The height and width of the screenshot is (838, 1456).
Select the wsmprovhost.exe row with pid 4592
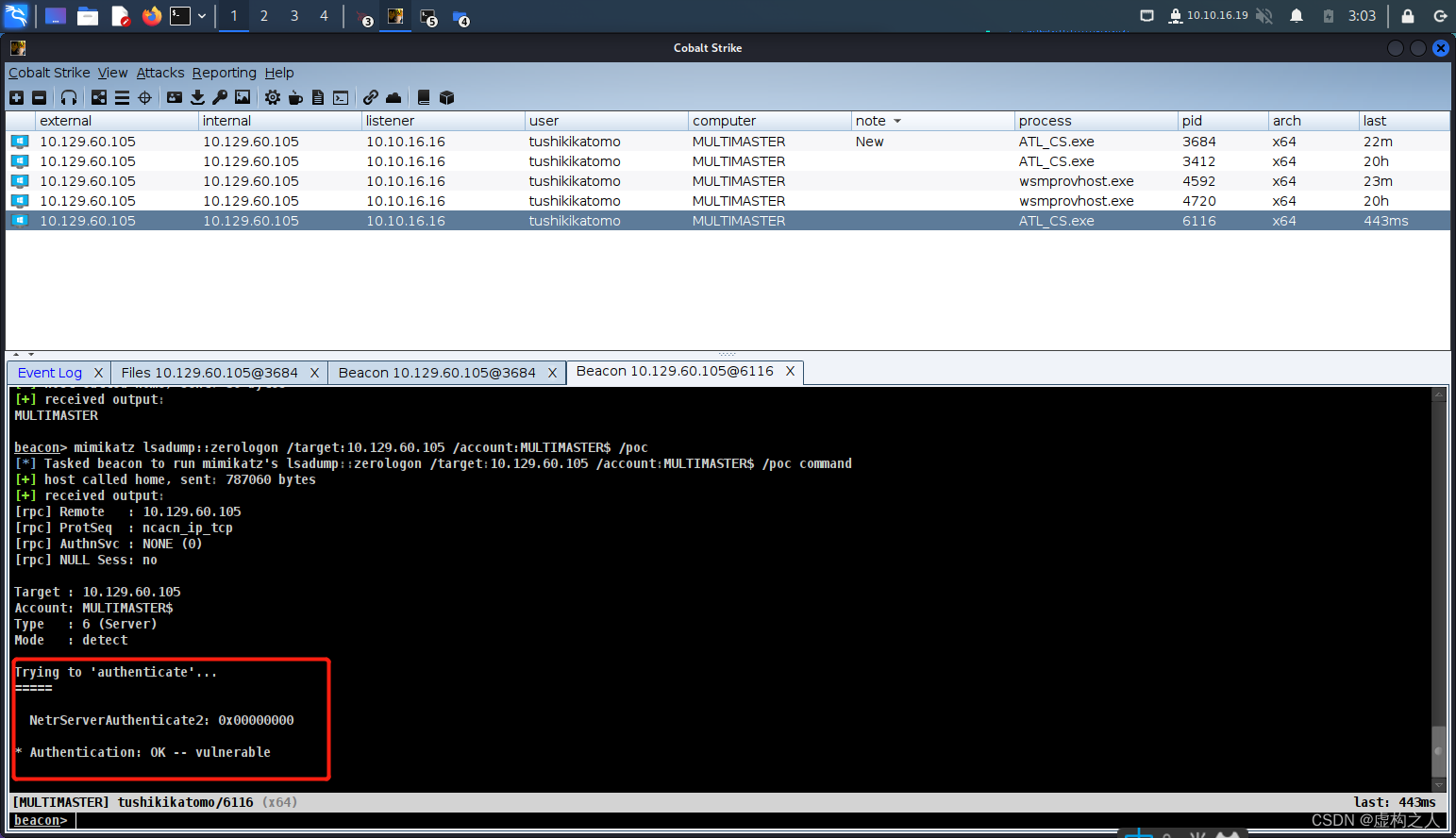(x=728, y=181)
